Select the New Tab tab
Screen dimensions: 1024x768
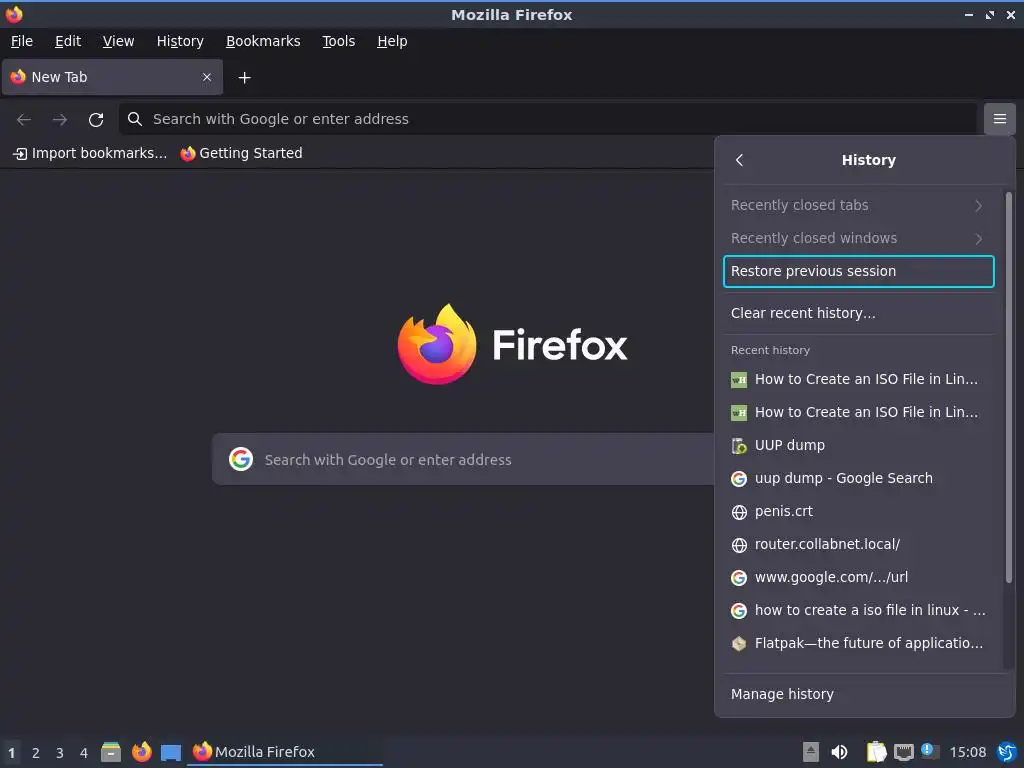113,77
